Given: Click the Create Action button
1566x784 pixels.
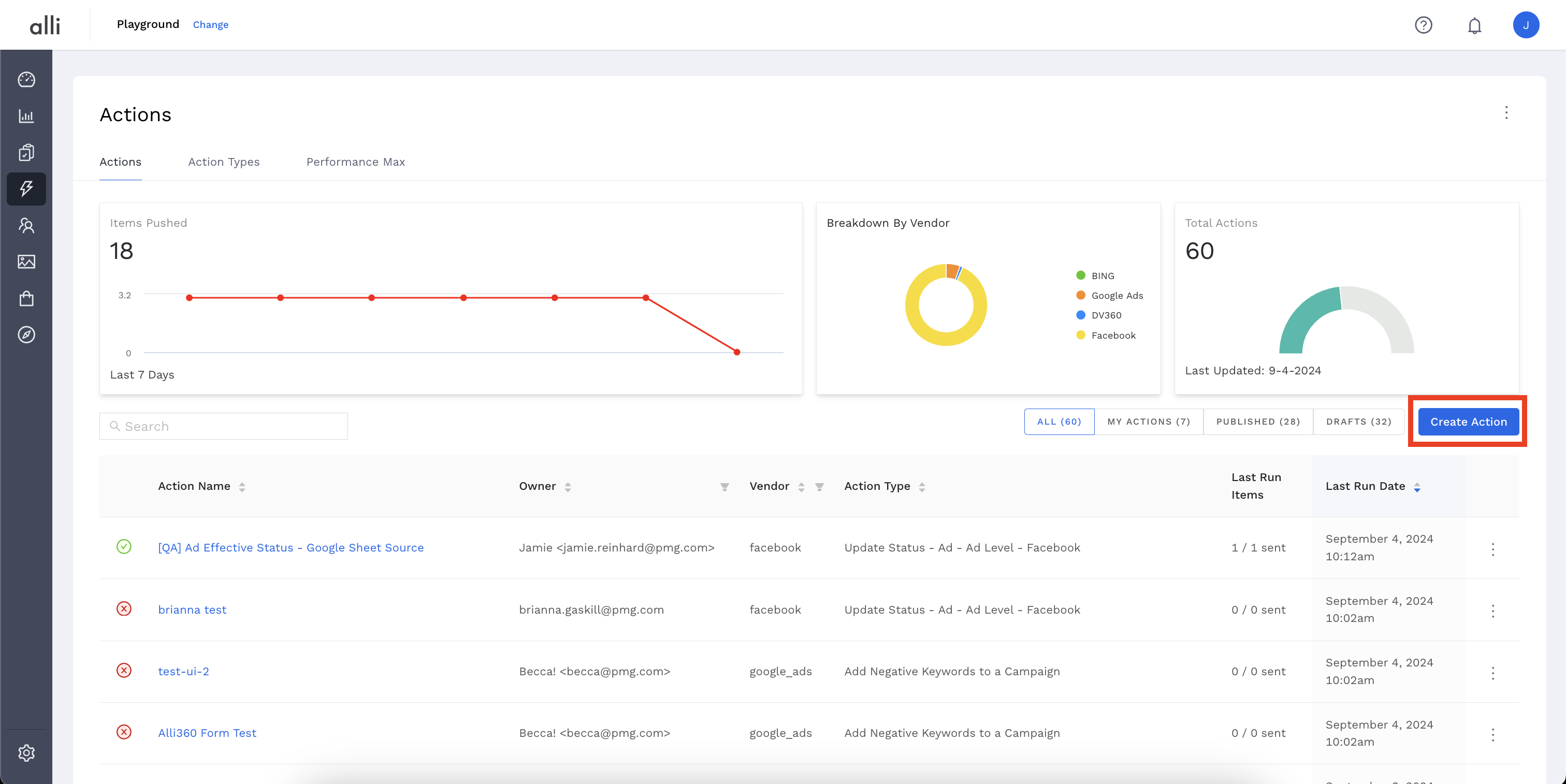Looking at the screenshot, I should coord(1468,422).
